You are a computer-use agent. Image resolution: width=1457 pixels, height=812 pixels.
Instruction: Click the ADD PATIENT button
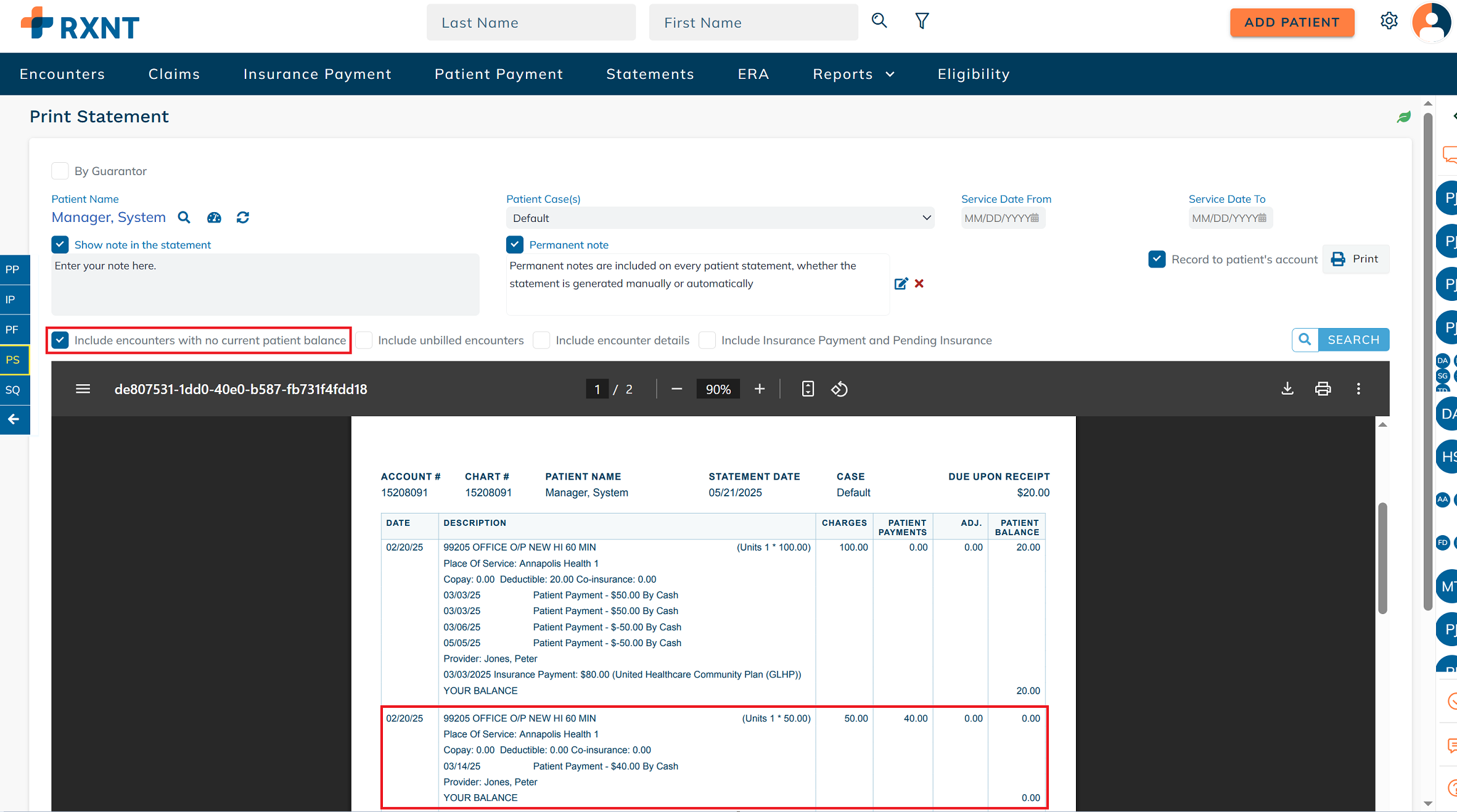click(1292, 23)
